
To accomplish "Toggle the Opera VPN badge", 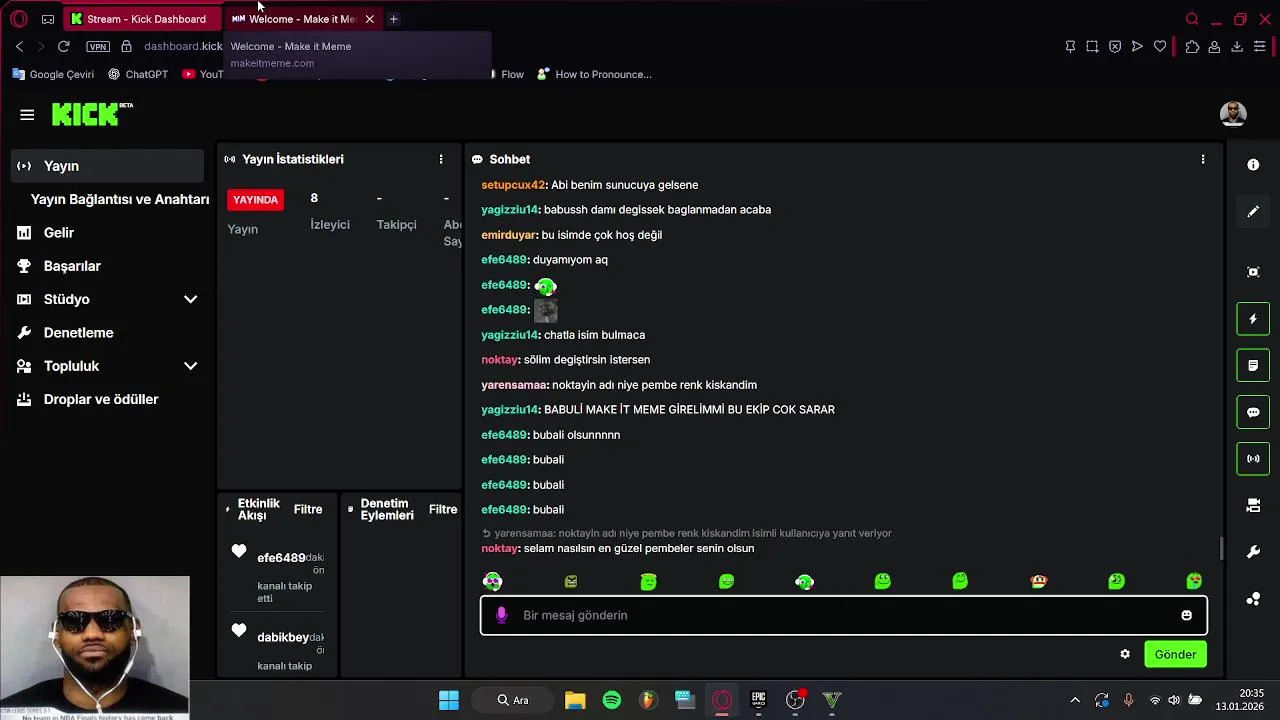I will point(98,46).
